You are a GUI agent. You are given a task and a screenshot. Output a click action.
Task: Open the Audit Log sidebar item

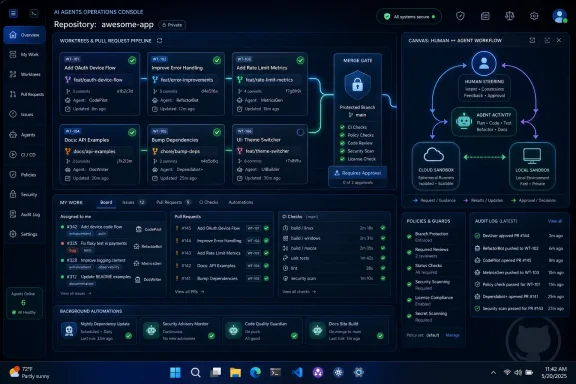click(25, 214)
